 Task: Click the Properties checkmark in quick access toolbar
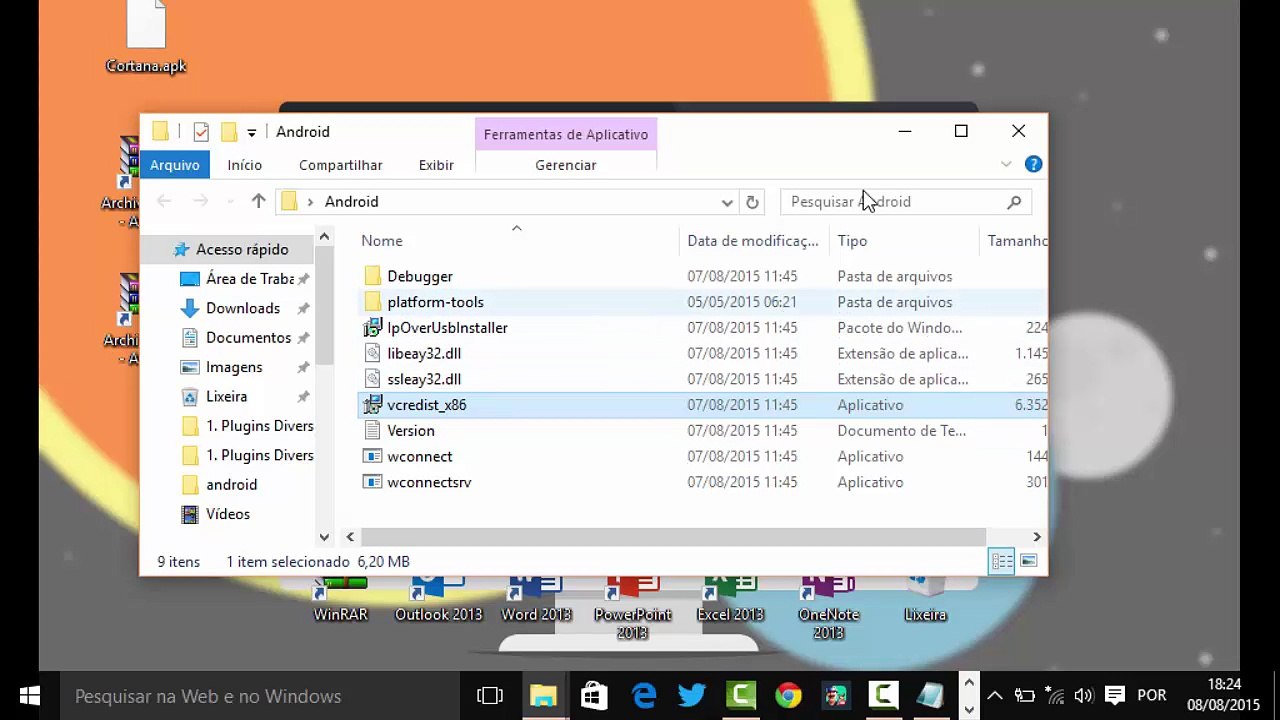[201, 132]
